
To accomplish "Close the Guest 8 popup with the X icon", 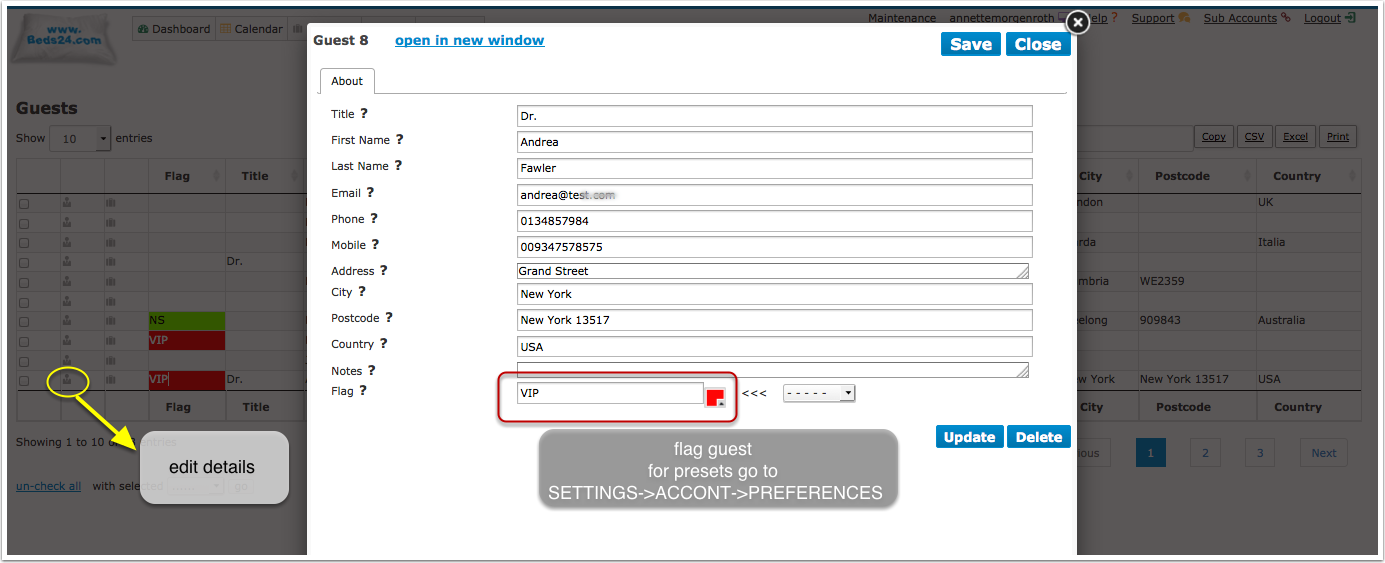I will click(x=1077, y=22).
